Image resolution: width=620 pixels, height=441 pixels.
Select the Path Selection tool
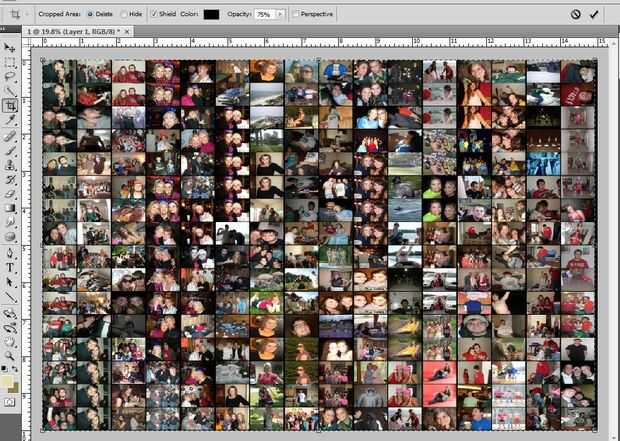9,282
